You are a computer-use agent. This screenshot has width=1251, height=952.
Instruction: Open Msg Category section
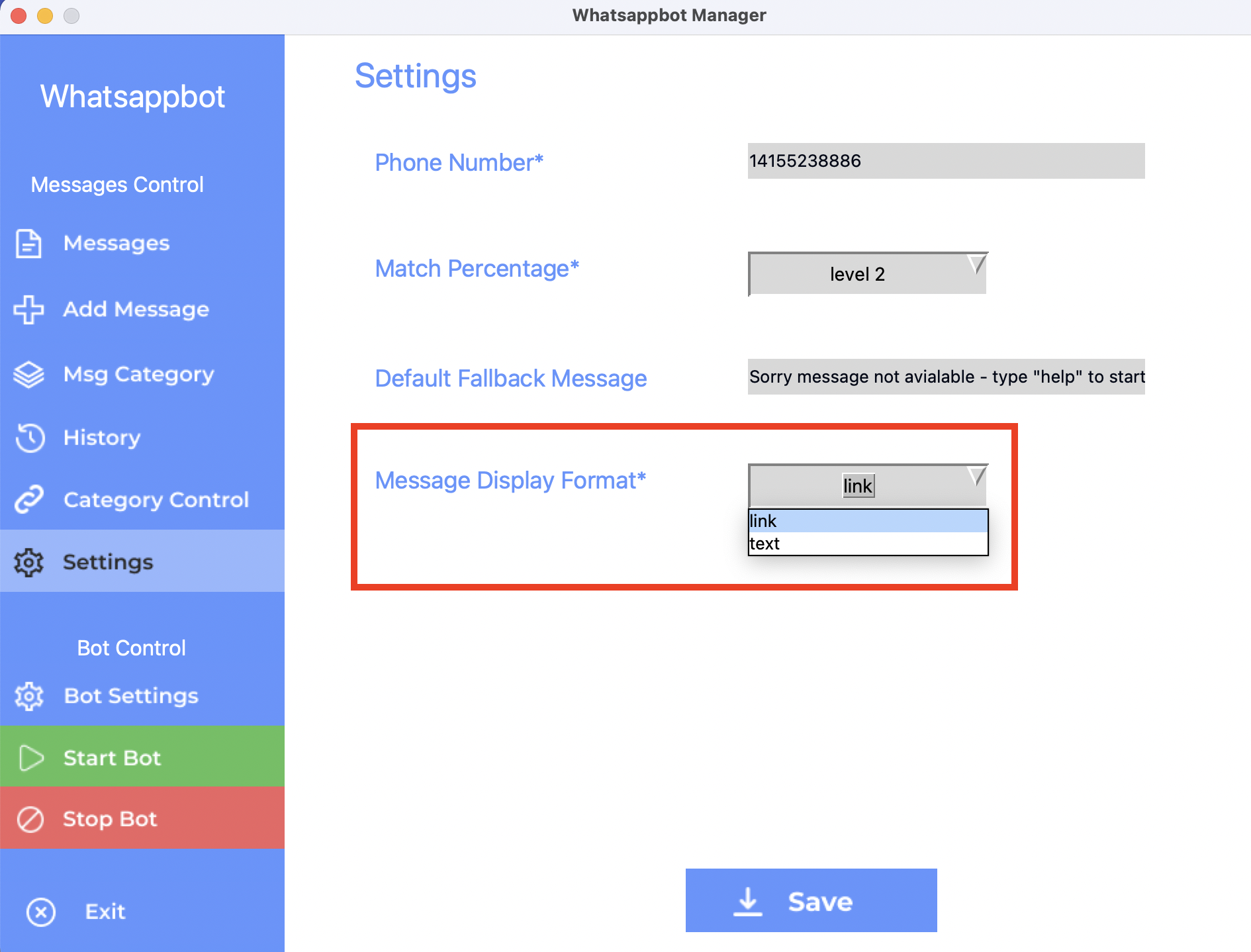(142, 374)
